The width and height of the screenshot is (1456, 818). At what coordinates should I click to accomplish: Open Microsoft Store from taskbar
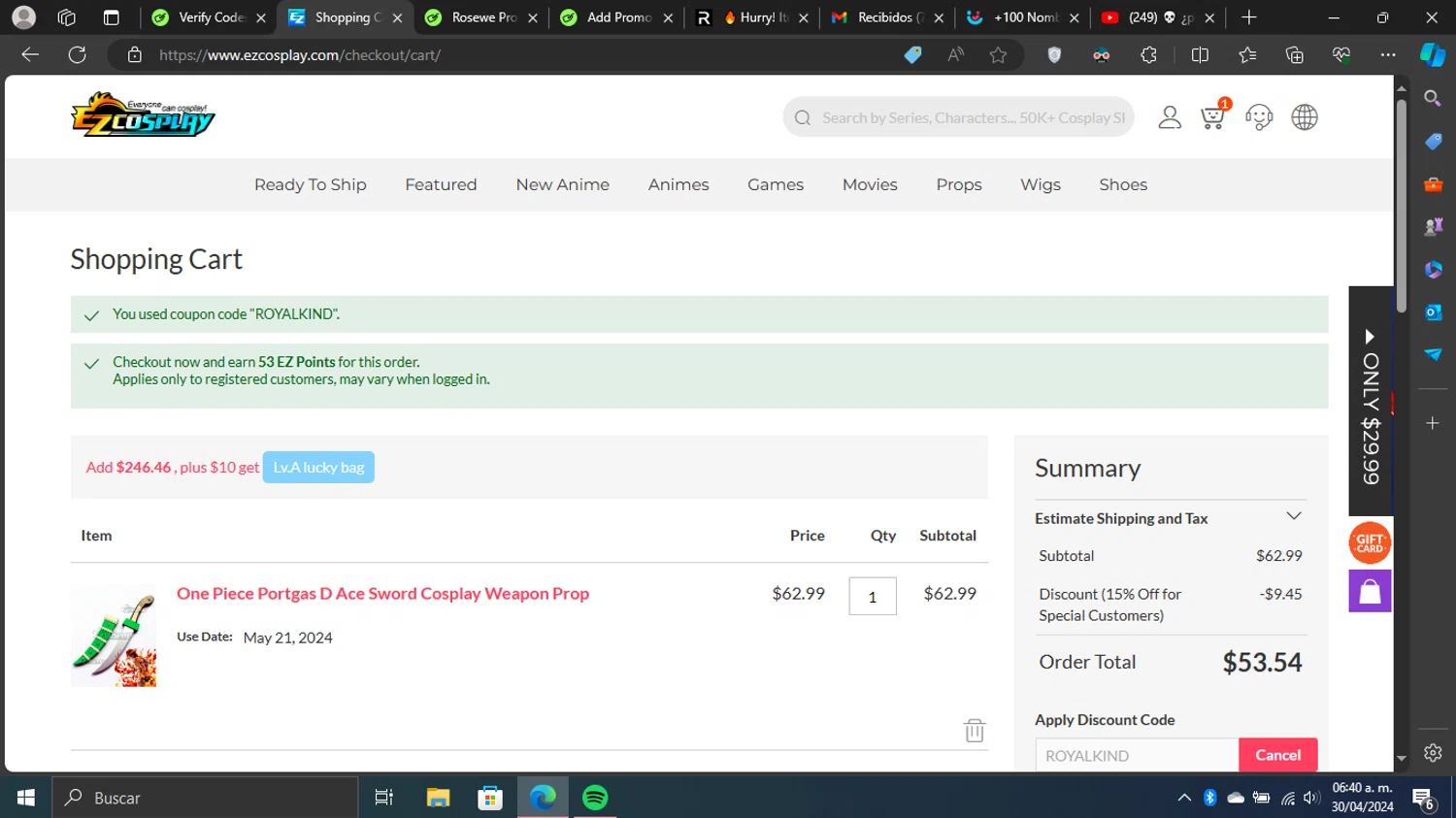[490, 798]
